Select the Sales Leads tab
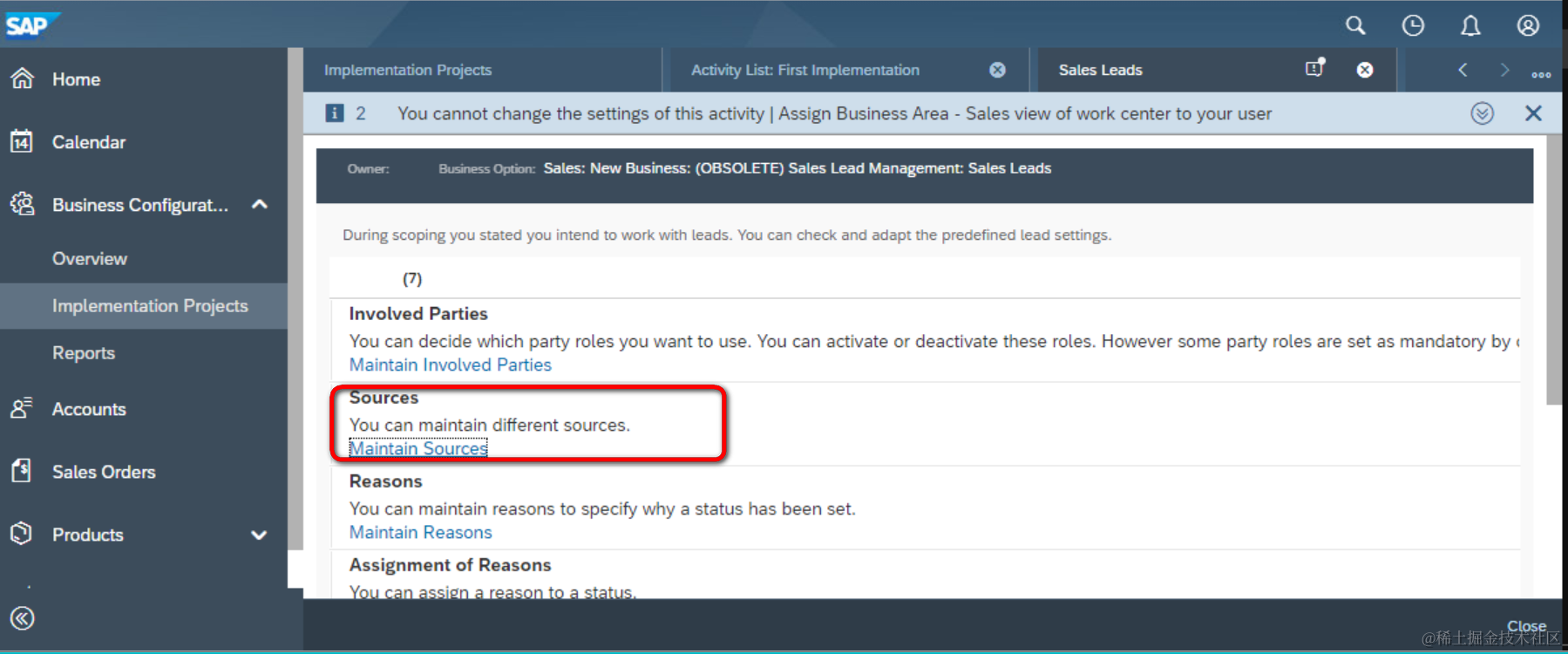The height and width of the screenshot is (654, 1568). coord(1101,70)
